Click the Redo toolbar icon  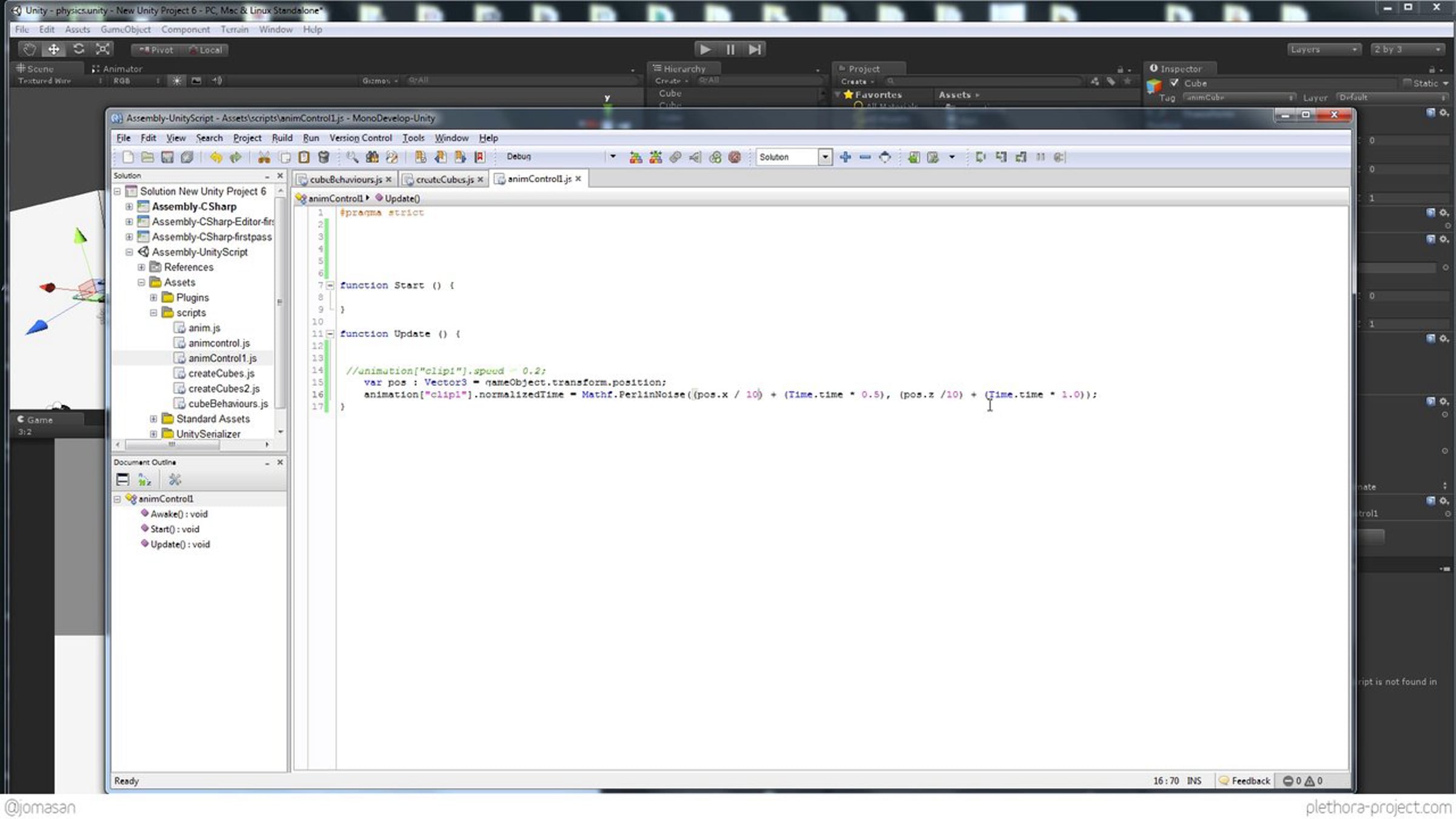click(x=235, y=157)
